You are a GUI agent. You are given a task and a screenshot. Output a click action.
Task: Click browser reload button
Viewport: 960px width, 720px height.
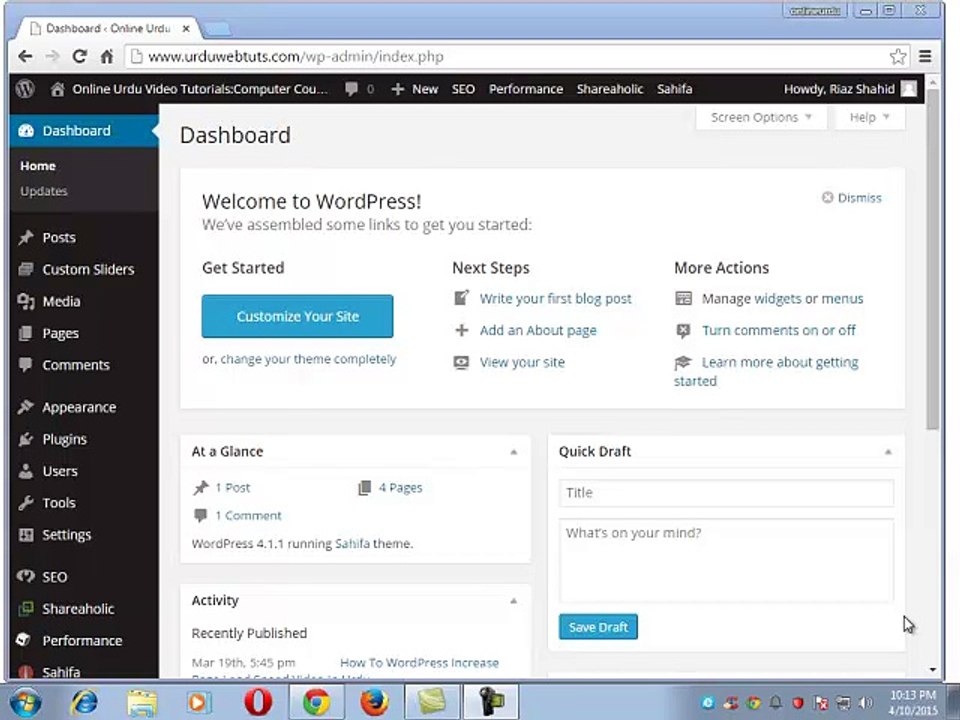tap(79, 56)
